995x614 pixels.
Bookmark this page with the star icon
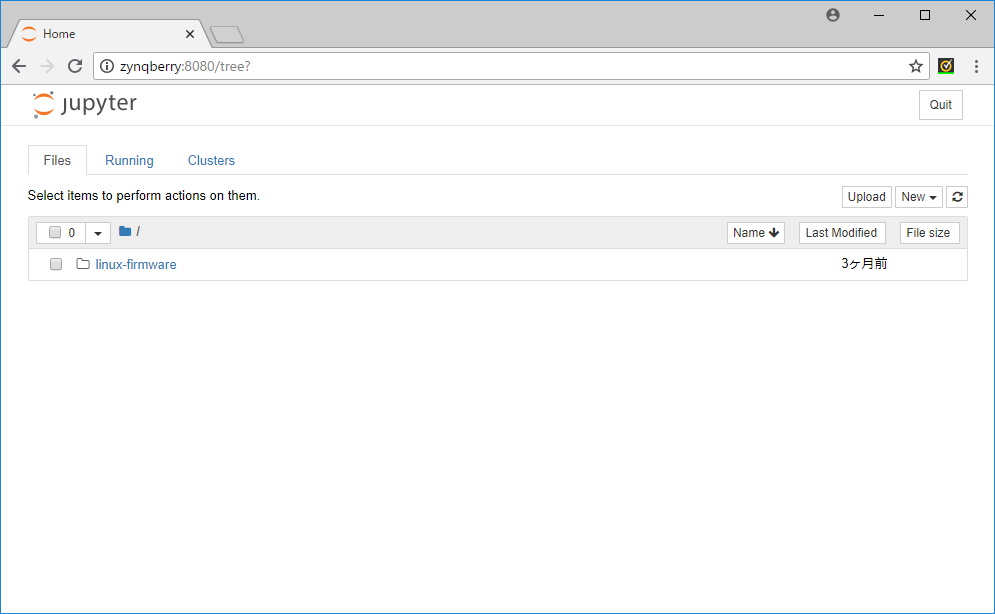[x=915, y=66]
